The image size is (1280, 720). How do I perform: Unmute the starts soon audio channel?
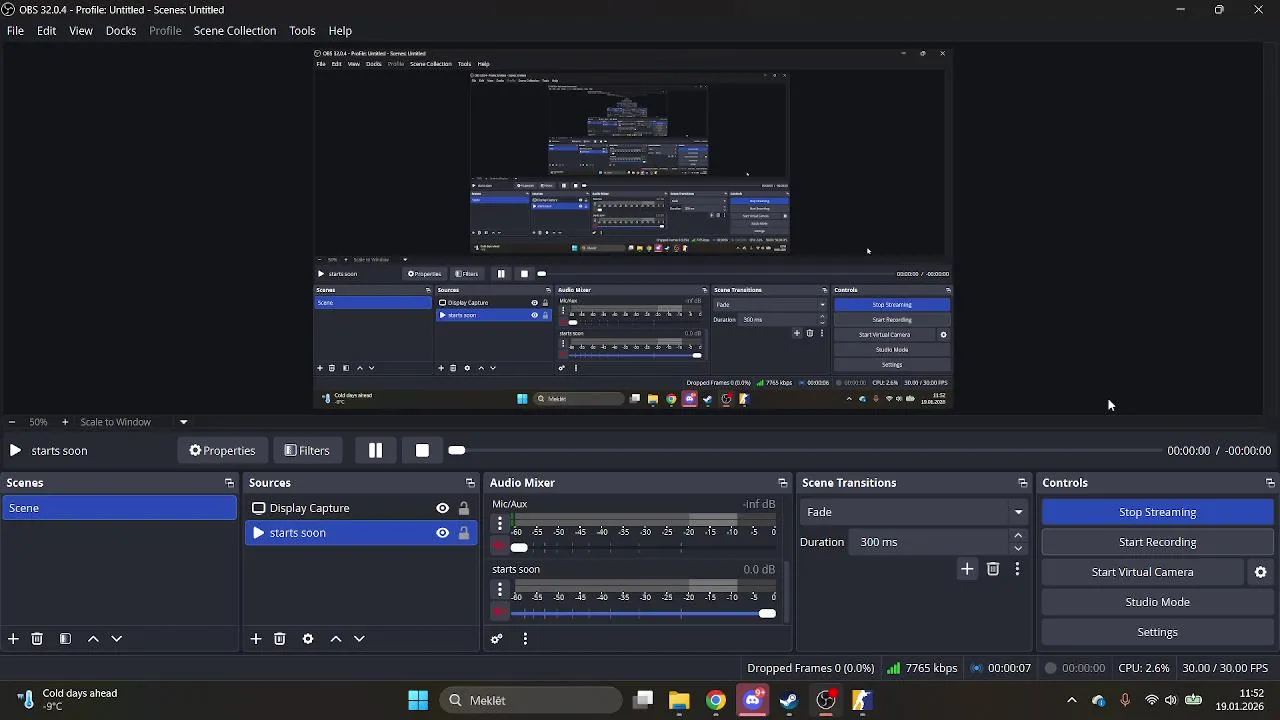pyautogui.click(x=500, y=612)
